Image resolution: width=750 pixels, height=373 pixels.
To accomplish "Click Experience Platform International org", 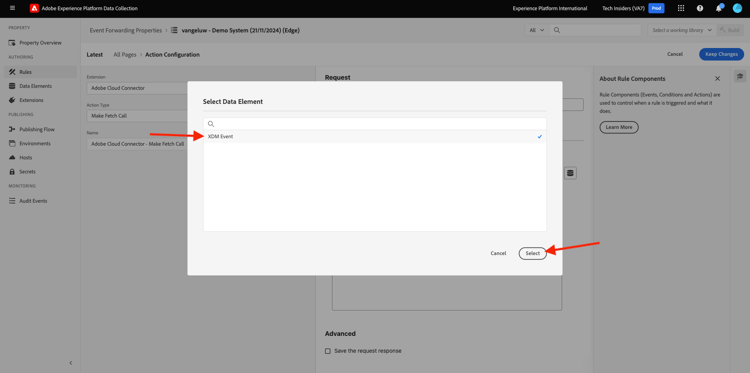I will tap(550, 8).
